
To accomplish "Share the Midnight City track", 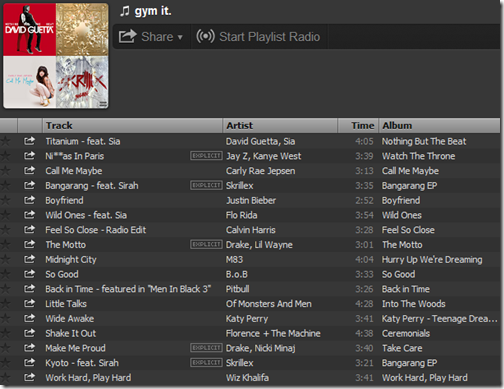I will [29, 259].
